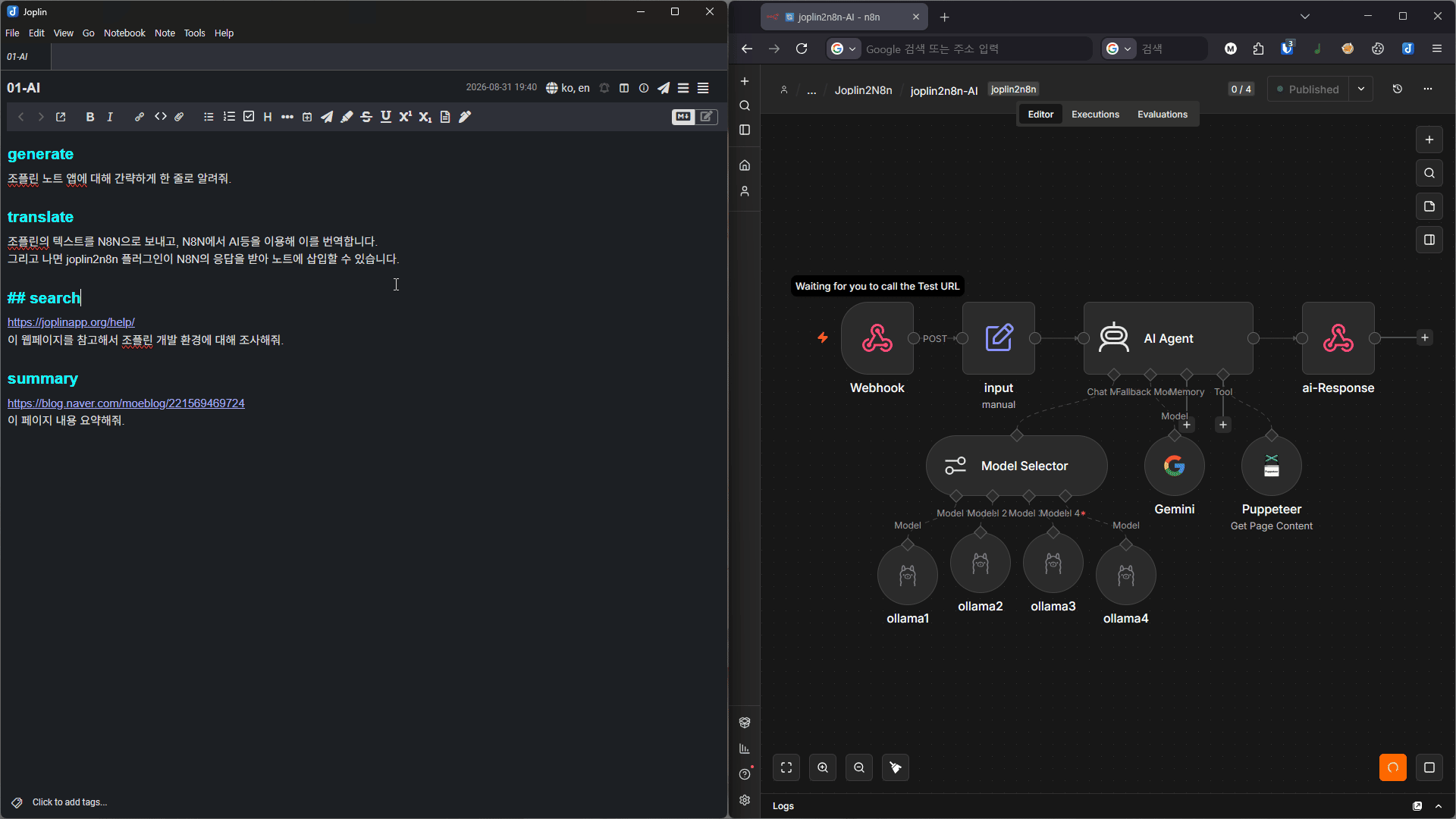Image resolution: width=1456 pixels, height=819 pixels.
Task: Click the browser address input field
Action: point(976,49)
